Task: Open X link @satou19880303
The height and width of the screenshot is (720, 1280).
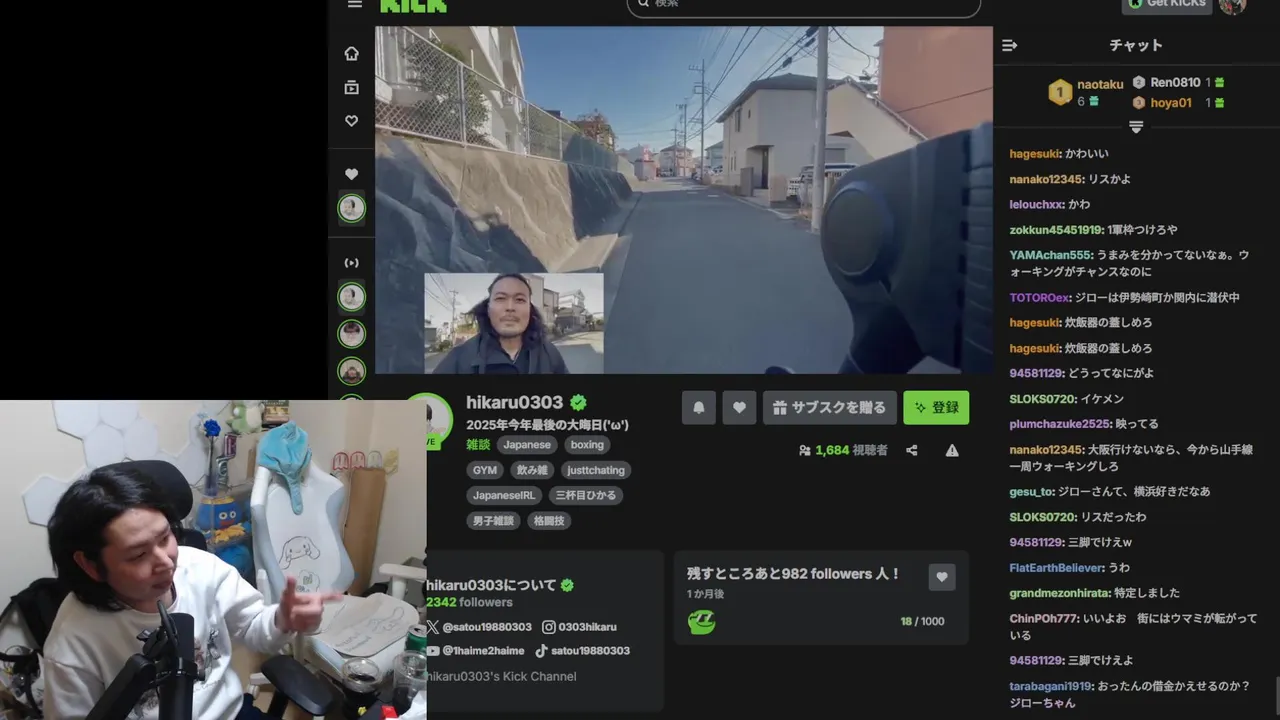Action: click(x=479, y=627)
